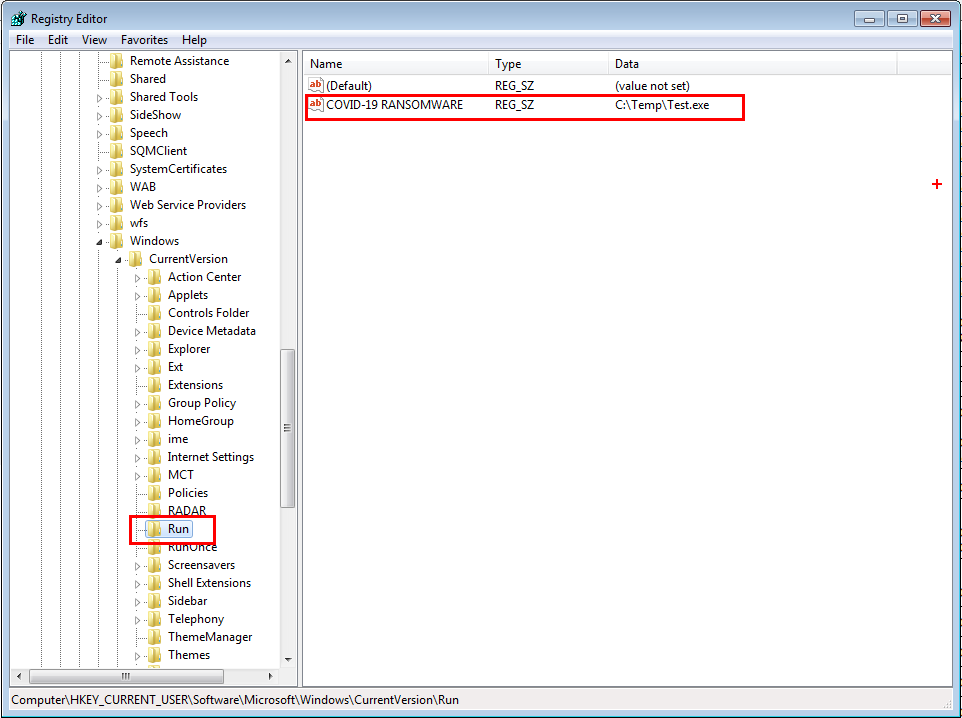The width and height of the screenshot is (962, 718).
Task: Click the Action Center folder icon
Action: point(155,277)
